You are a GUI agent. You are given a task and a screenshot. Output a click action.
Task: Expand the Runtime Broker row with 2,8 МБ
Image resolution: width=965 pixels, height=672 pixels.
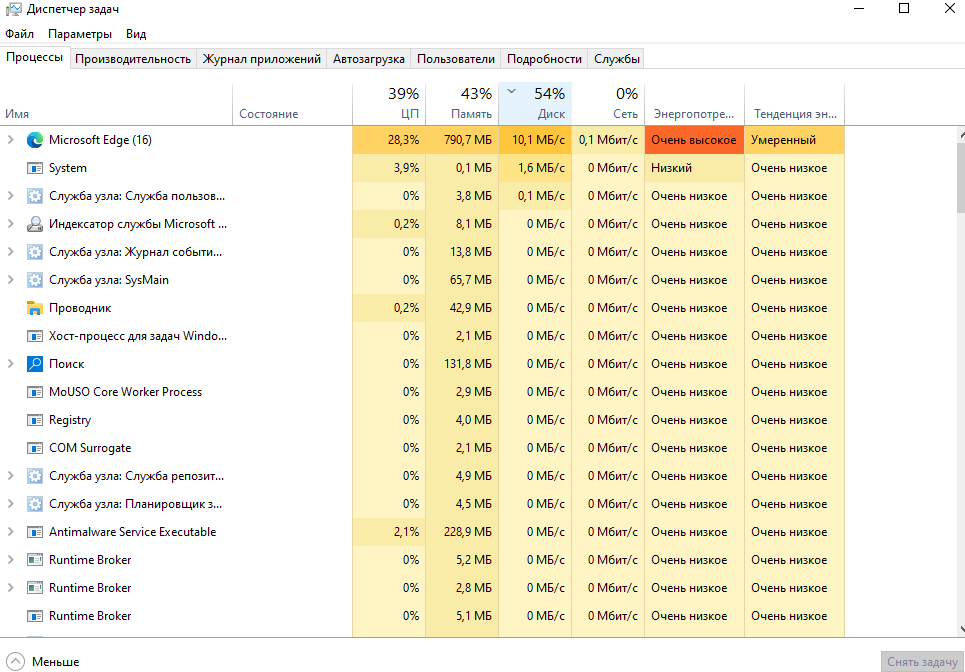coord(10,588)
